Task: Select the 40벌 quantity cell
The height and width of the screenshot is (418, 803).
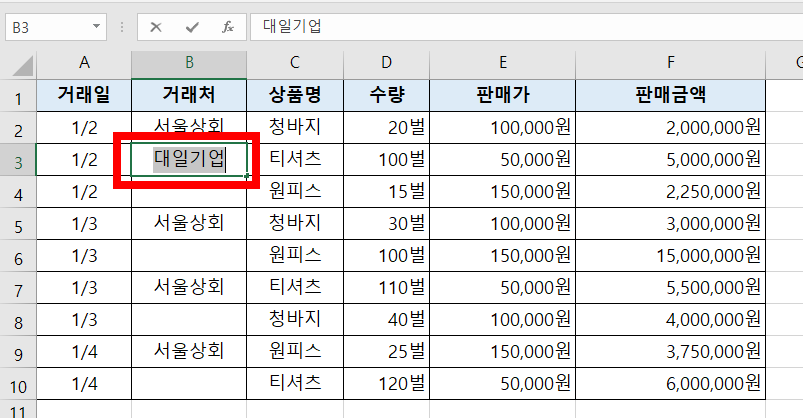Action: tap(387, 320)
